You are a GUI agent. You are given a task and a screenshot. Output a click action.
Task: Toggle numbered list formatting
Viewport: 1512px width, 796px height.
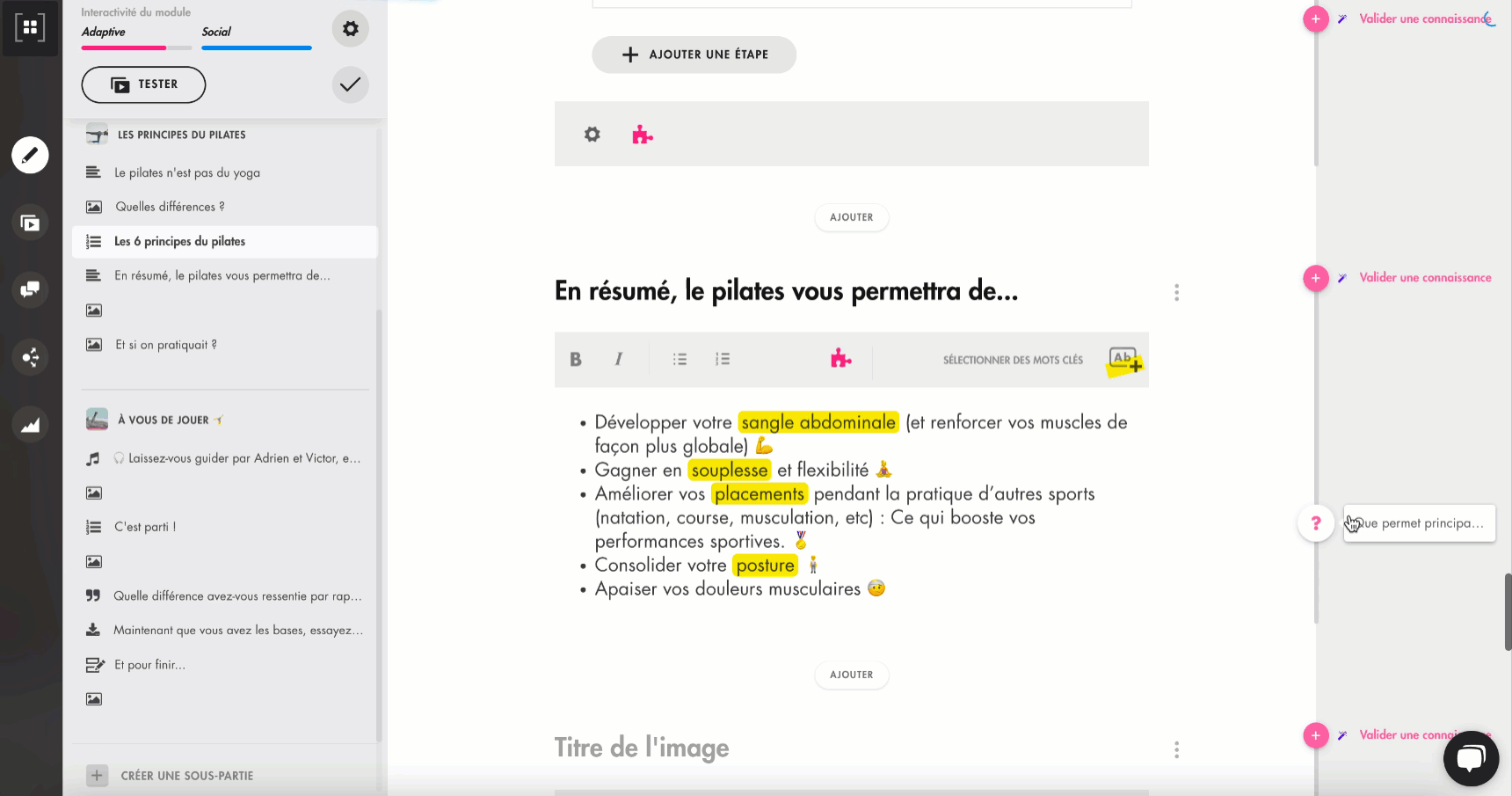coord(723,359)
